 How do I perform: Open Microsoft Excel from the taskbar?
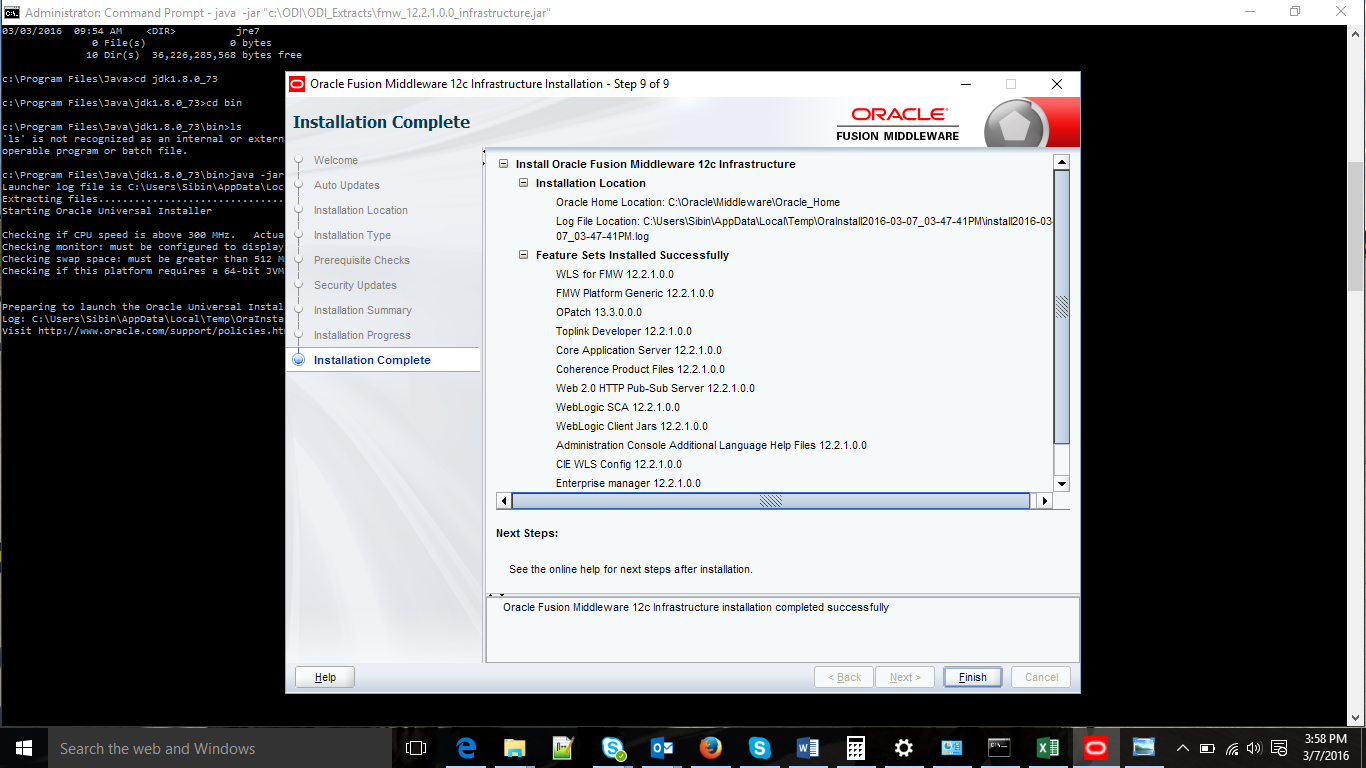coord(1047,747)
